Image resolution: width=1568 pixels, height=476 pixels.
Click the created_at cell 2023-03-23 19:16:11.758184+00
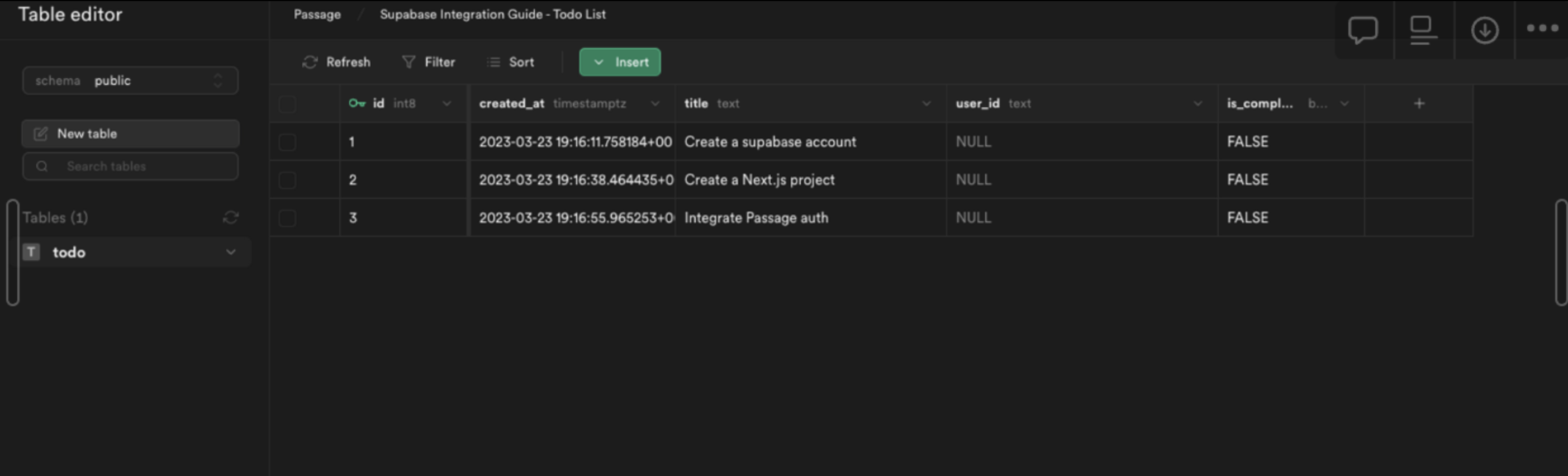[x=573, y=142]
